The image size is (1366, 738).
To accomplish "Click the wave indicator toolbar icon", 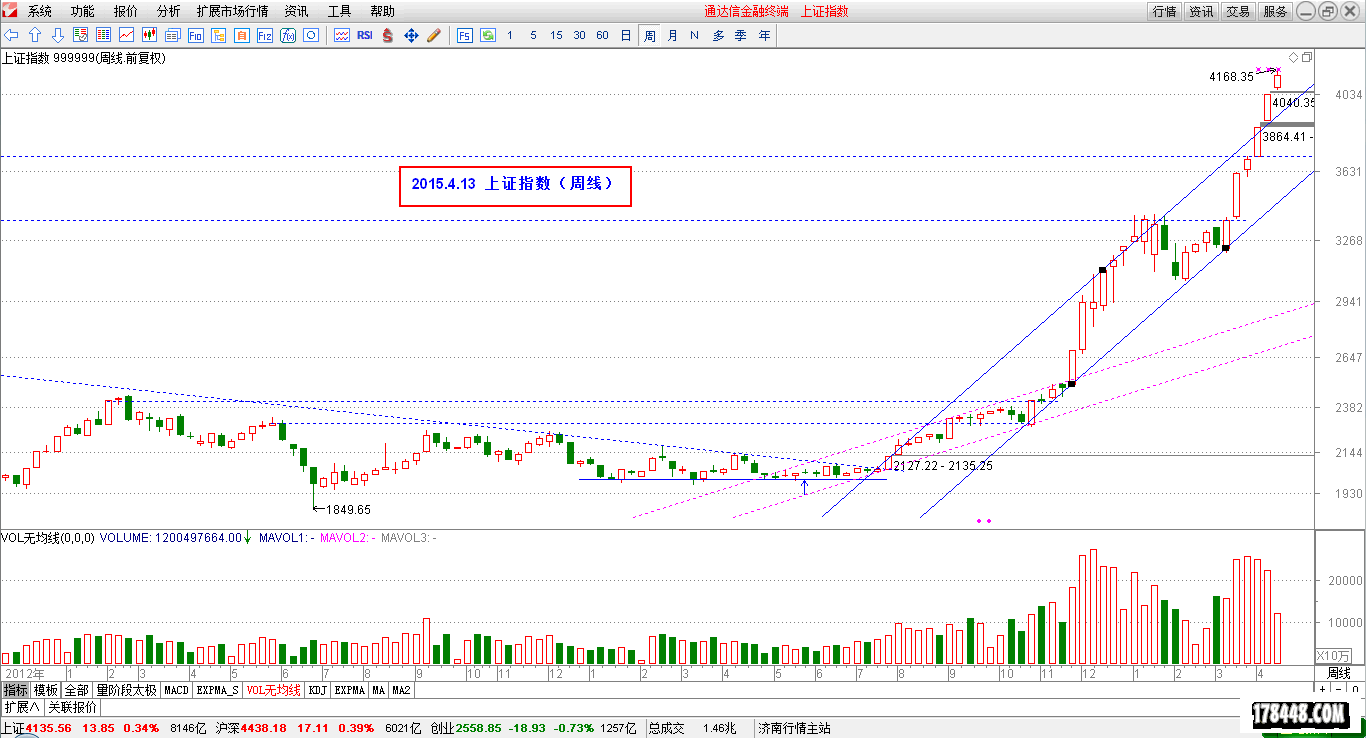I will 342,35.
